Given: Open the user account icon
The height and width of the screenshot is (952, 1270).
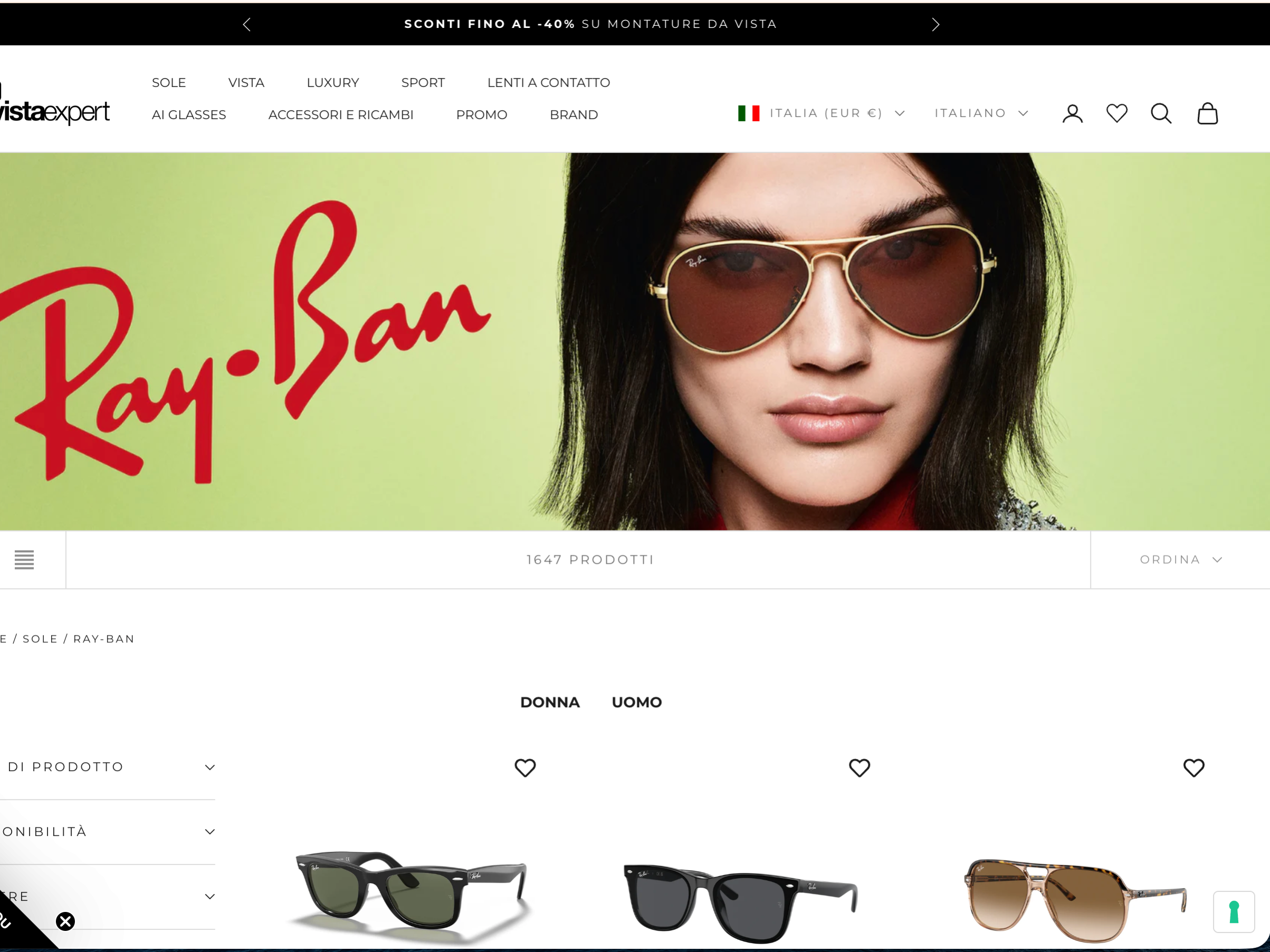Looking at the screenshot, I should [1072, 113].
